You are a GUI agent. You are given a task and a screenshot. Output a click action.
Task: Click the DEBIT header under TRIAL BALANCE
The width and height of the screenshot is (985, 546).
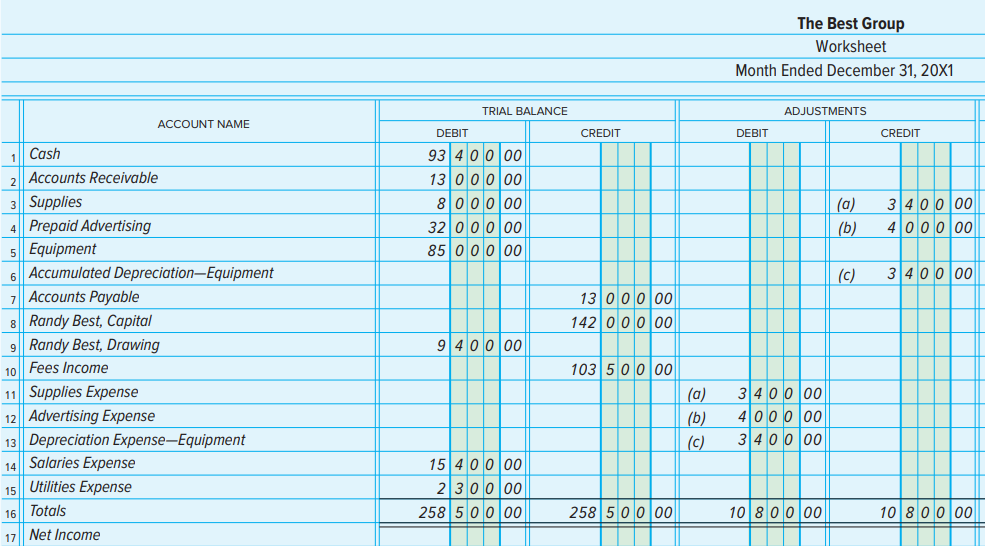(452, 133)
